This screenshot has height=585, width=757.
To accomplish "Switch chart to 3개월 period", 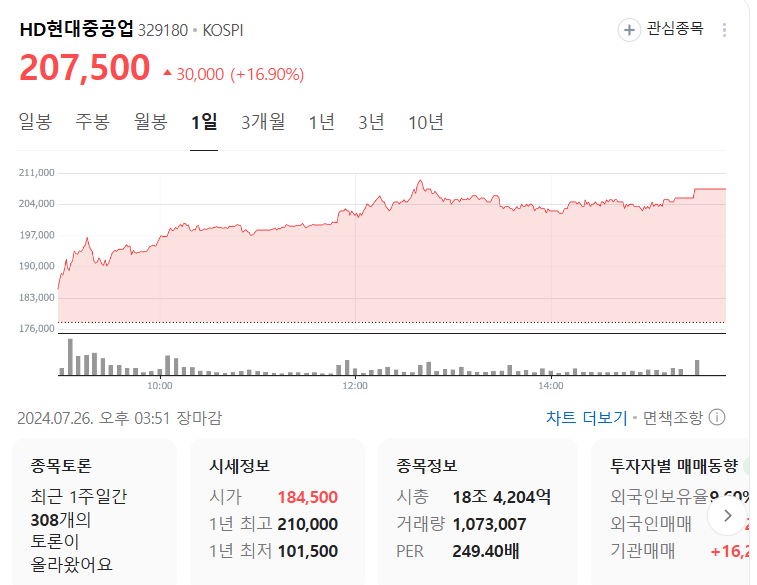I will click(x=263, y=122).
